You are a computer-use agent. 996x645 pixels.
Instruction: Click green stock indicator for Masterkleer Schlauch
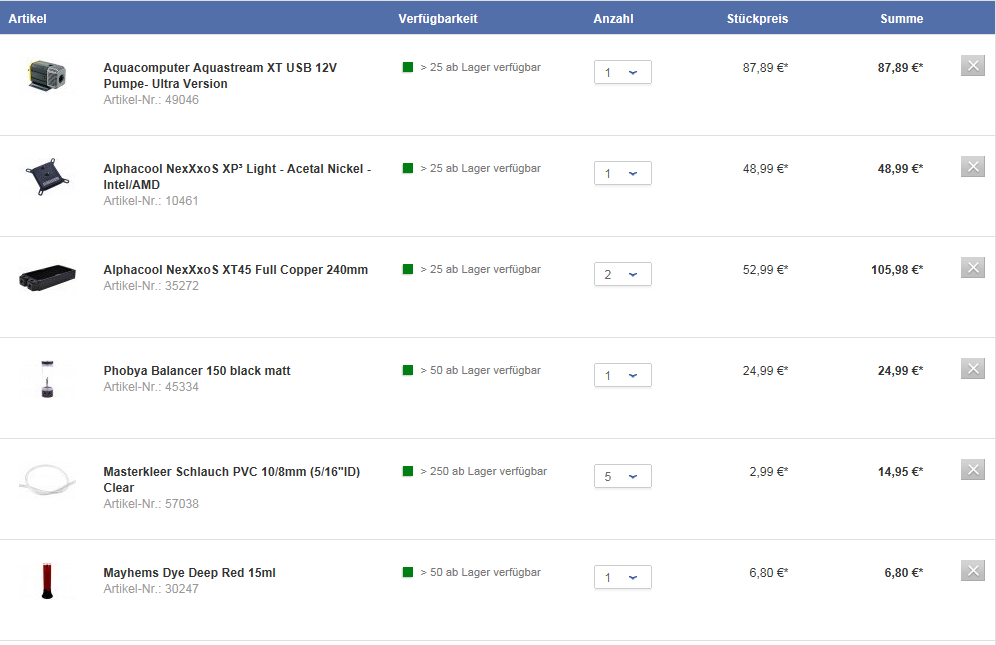(408, 471)
